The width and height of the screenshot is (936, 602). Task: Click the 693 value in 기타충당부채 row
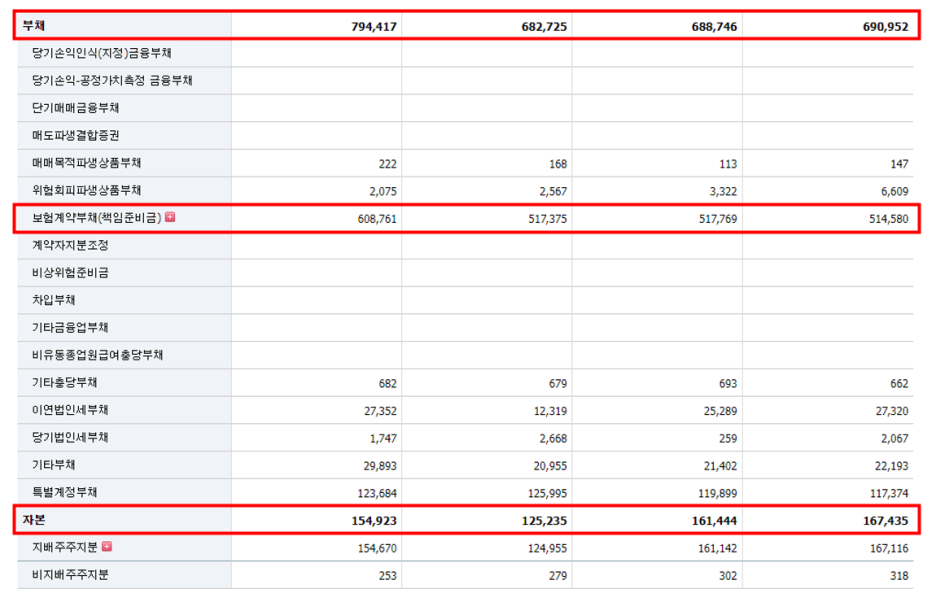coord(728,384)
